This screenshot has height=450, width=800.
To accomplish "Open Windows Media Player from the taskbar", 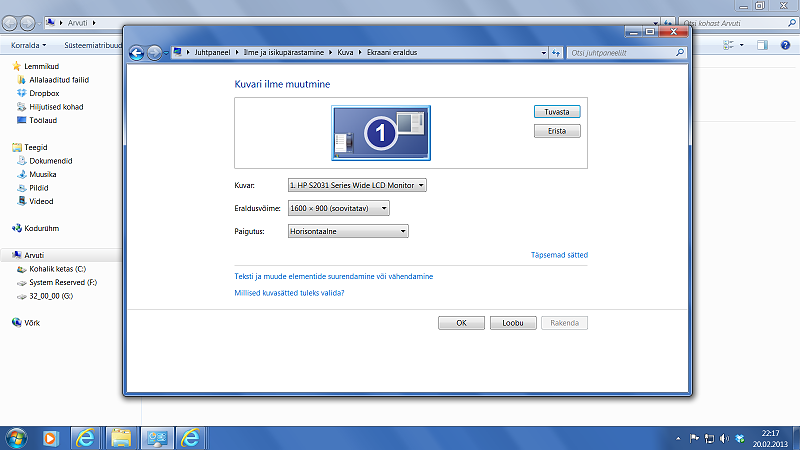I will tap(51, 437).
